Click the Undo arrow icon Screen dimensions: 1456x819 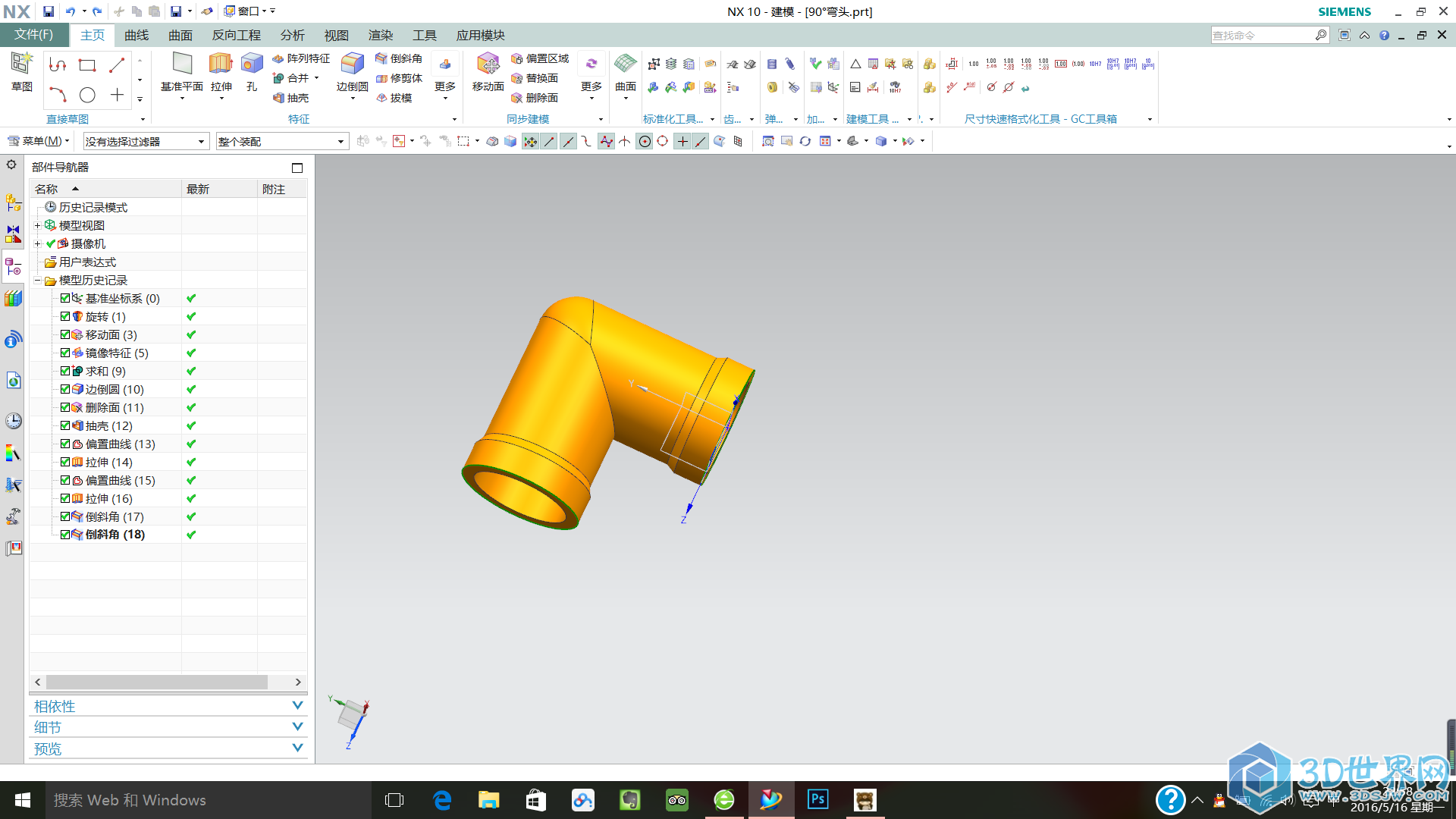point(70,11)
